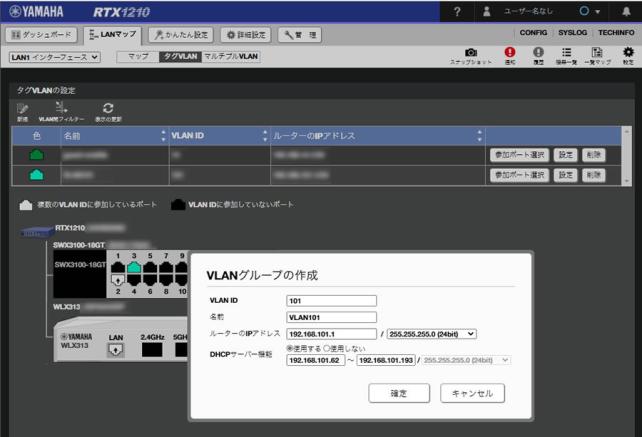Click 削除 in the teal VLAN row
Viewport: 642px width, 437px height.
[594, 175]
